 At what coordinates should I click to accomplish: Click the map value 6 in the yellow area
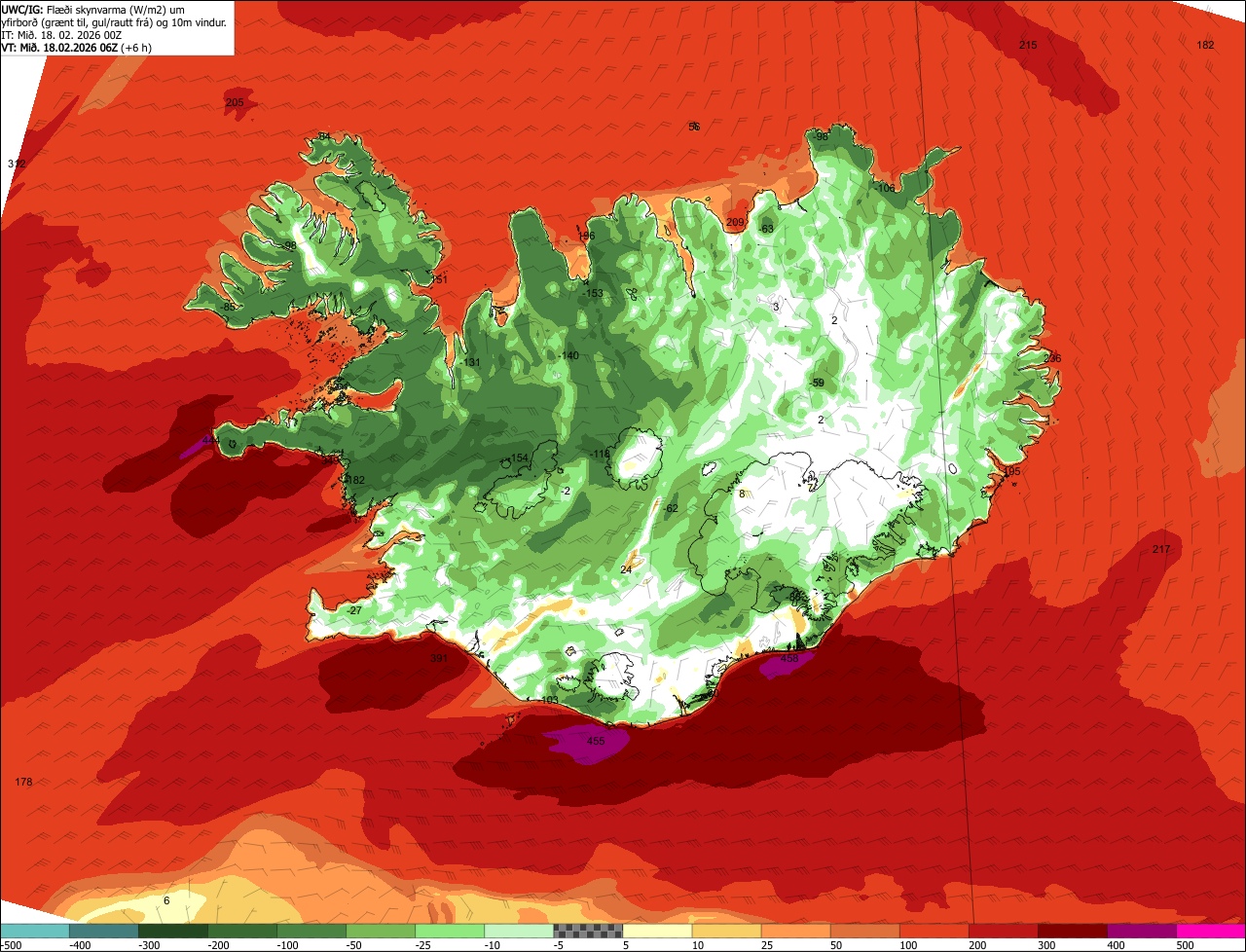pos(166,900)
